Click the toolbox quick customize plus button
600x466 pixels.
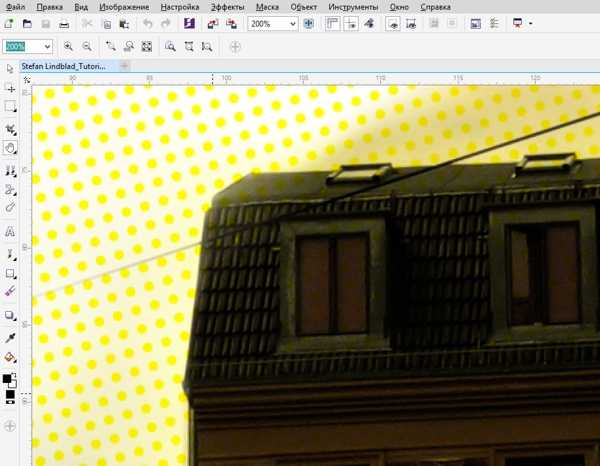point(10,425)
